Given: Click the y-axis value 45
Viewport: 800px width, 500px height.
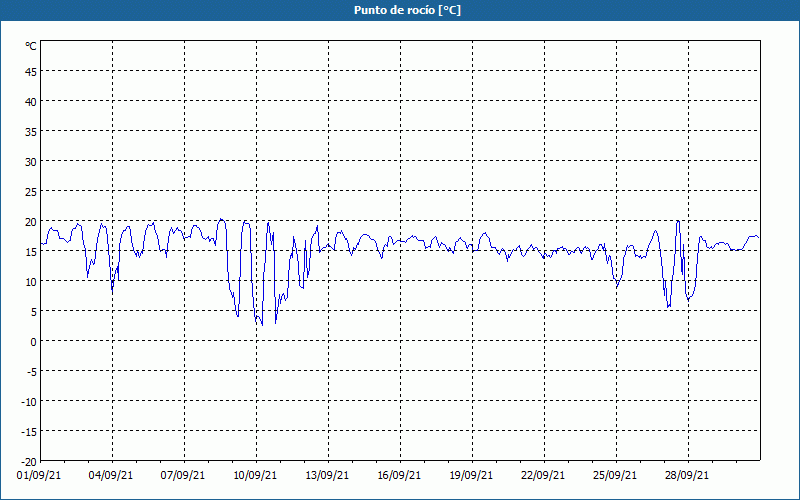Looking at the screenshot, I should [31, 72].
